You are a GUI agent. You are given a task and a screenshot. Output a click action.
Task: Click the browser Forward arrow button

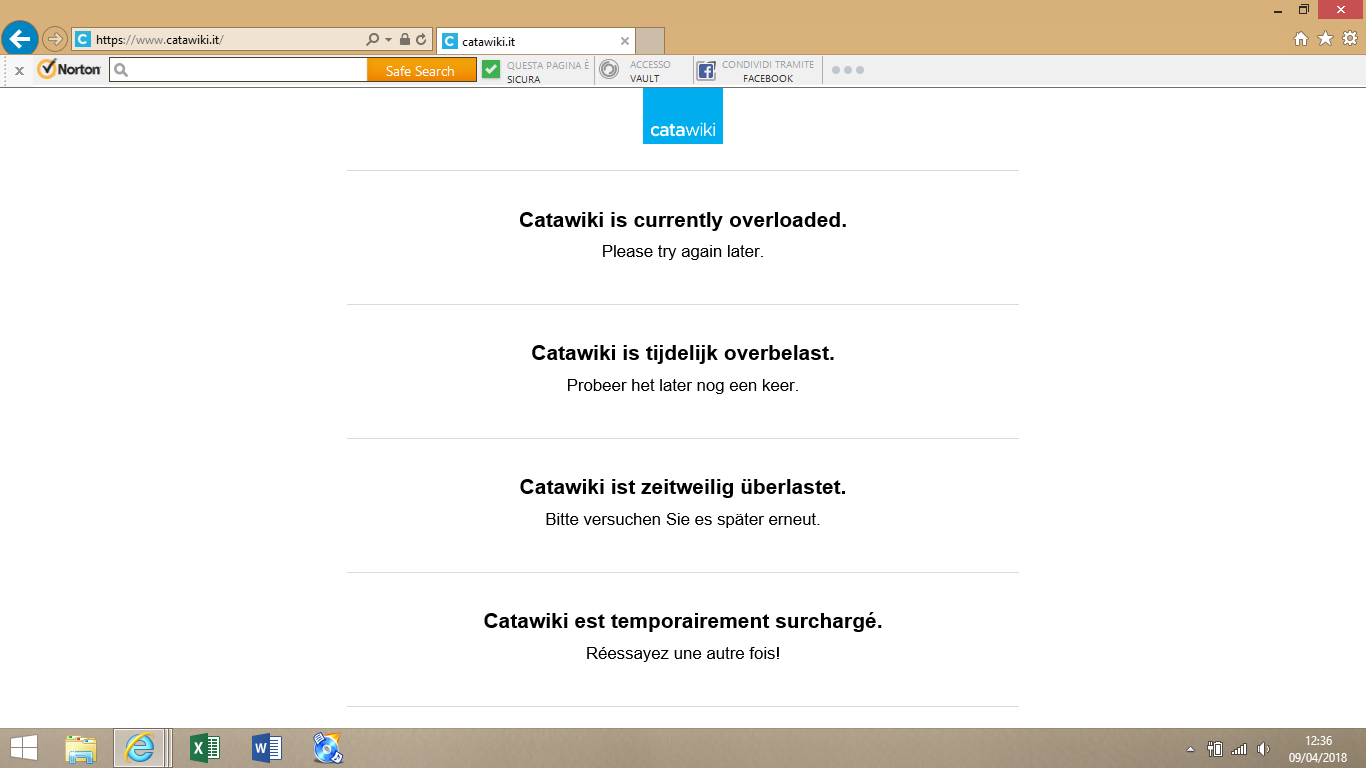pyautogui.click(x=54, y=40)
